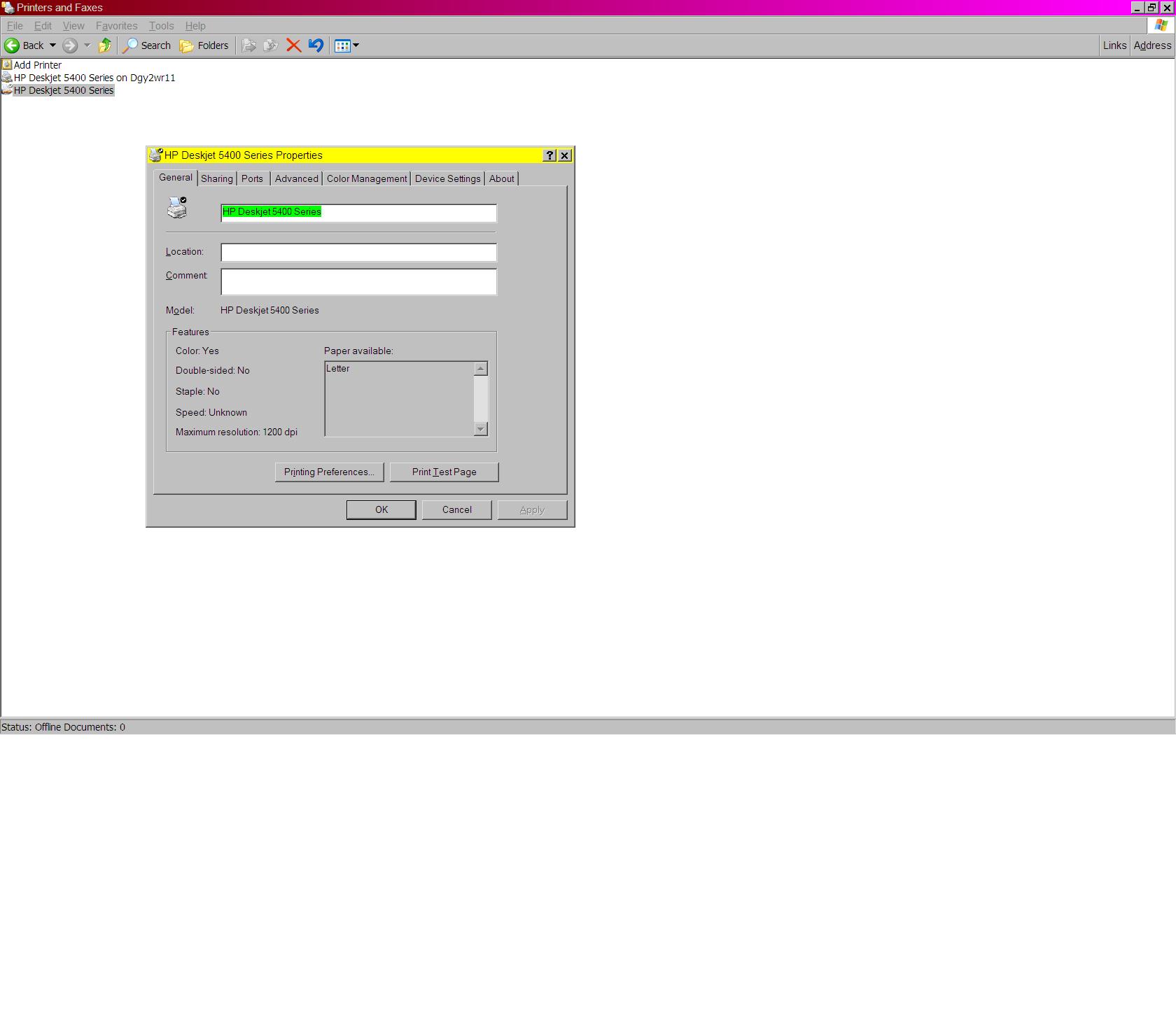1176x1014 pixels.
Task: Click the Comment input field
Action: point(358,282)
